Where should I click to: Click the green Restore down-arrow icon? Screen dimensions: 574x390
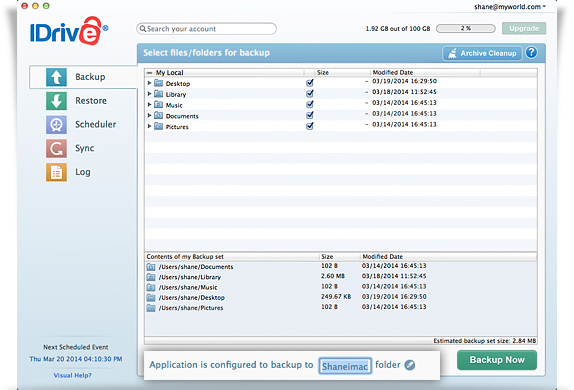(56, 101)
